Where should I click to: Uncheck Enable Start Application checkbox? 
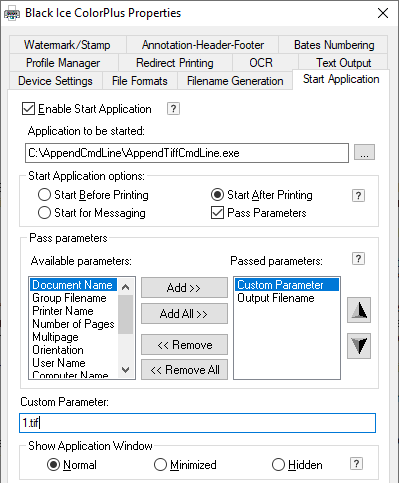(28, 109)
